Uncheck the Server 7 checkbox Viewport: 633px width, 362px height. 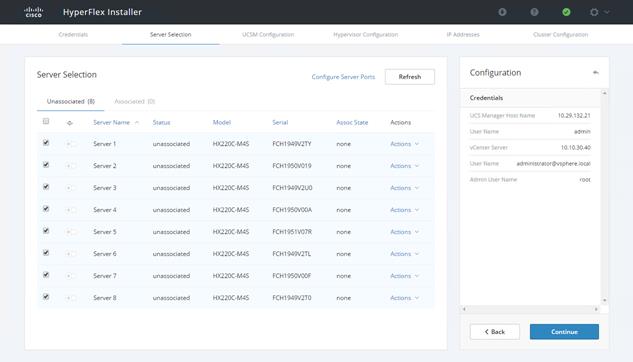point(46,274)
